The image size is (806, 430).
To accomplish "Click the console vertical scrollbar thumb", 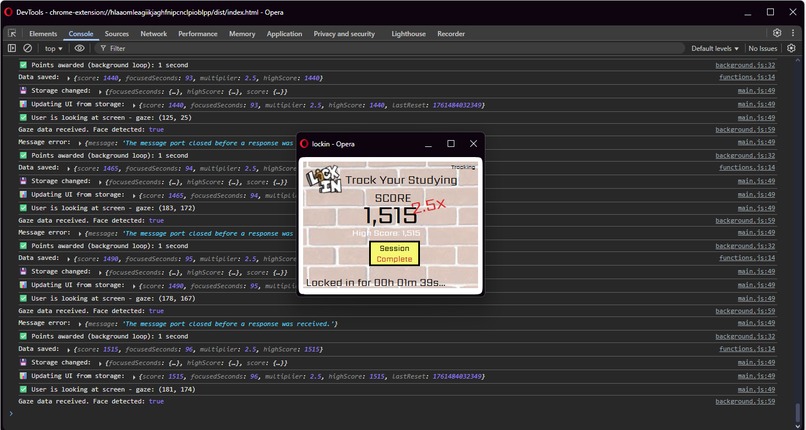I will click(798, 412).
